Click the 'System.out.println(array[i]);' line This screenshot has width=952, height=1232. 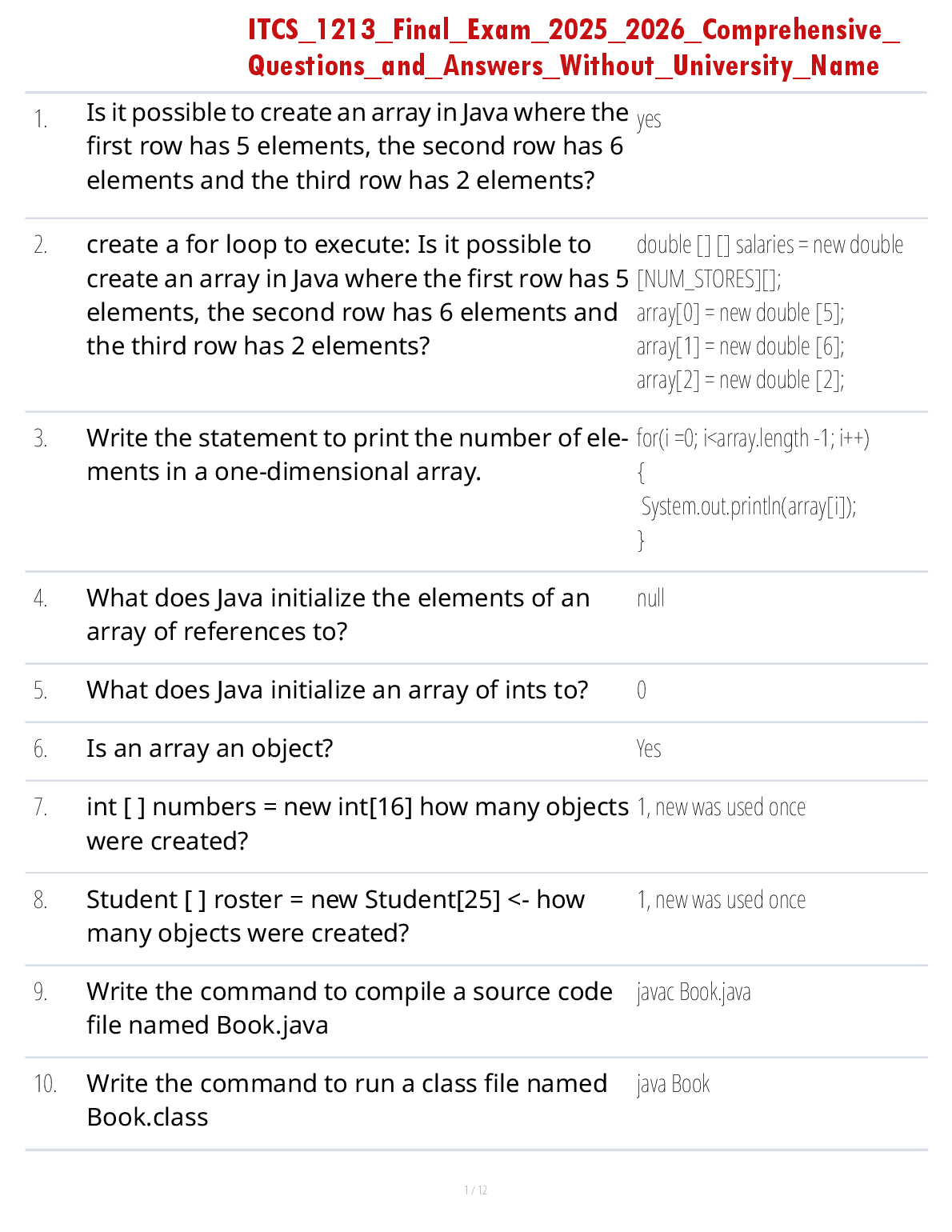point(749,506)
